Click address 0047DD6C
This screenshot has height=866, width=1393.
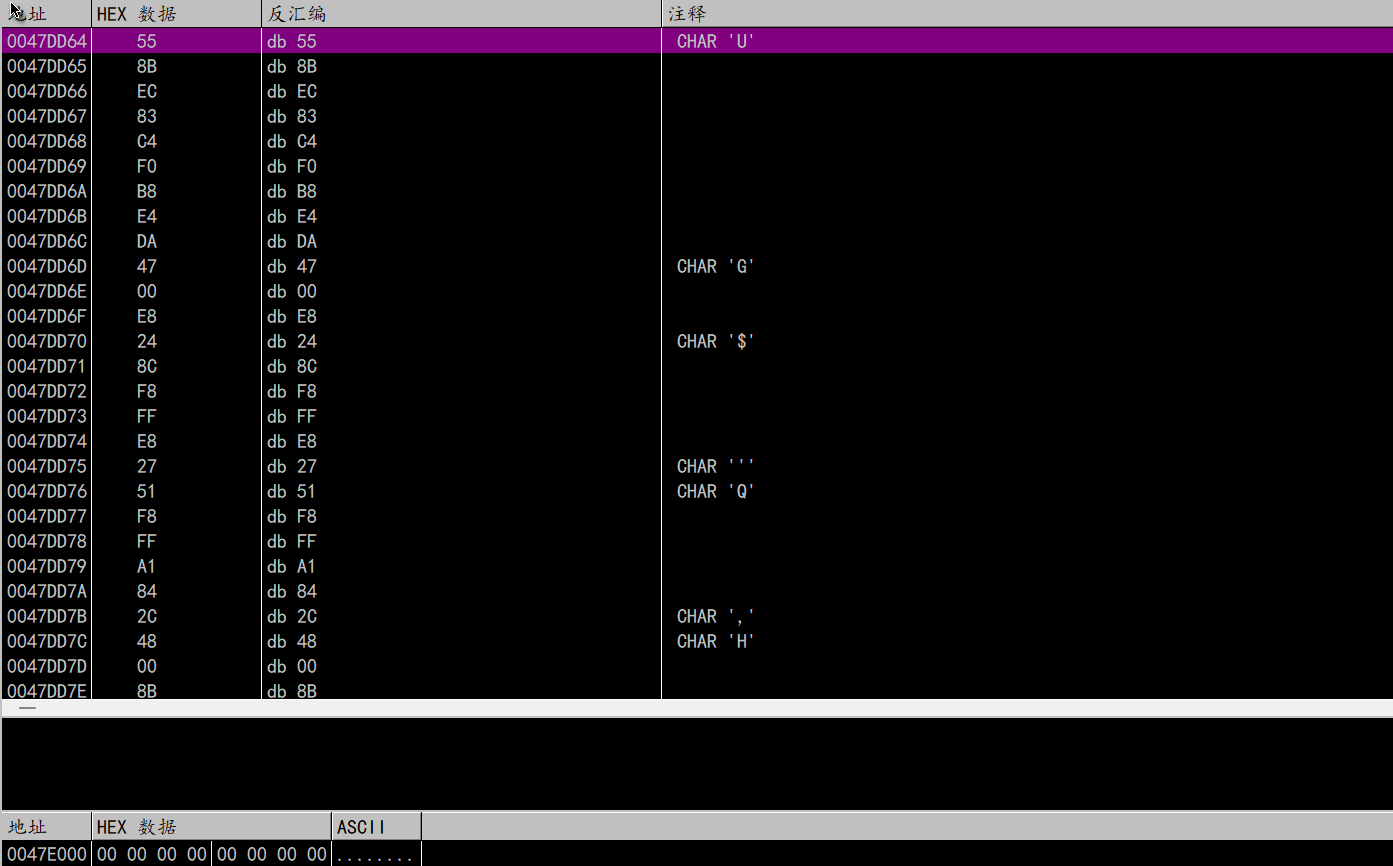(x=47, y=241)
